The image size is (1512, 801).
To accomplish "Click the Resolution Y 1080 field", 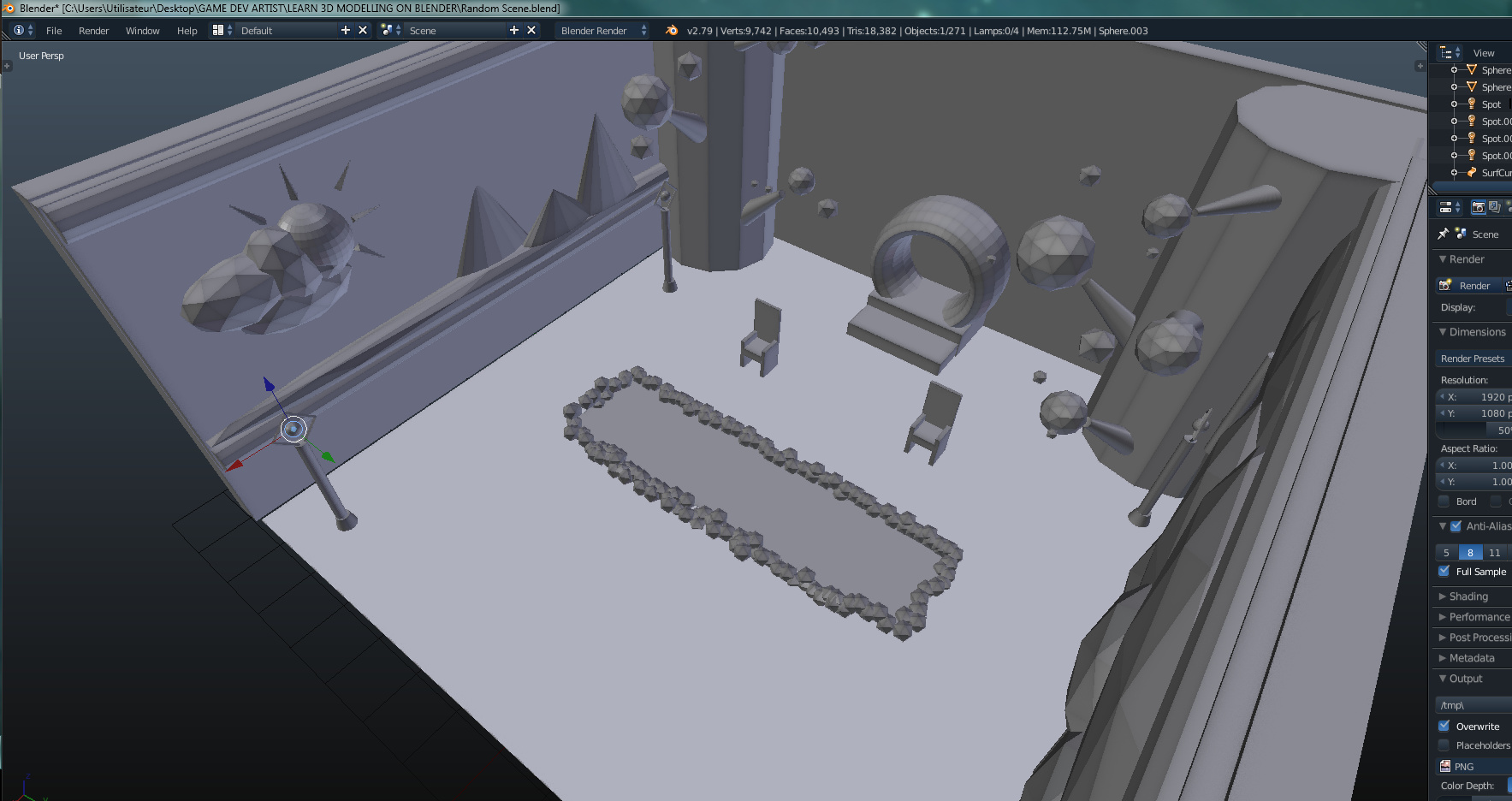I will [1473, 413].
